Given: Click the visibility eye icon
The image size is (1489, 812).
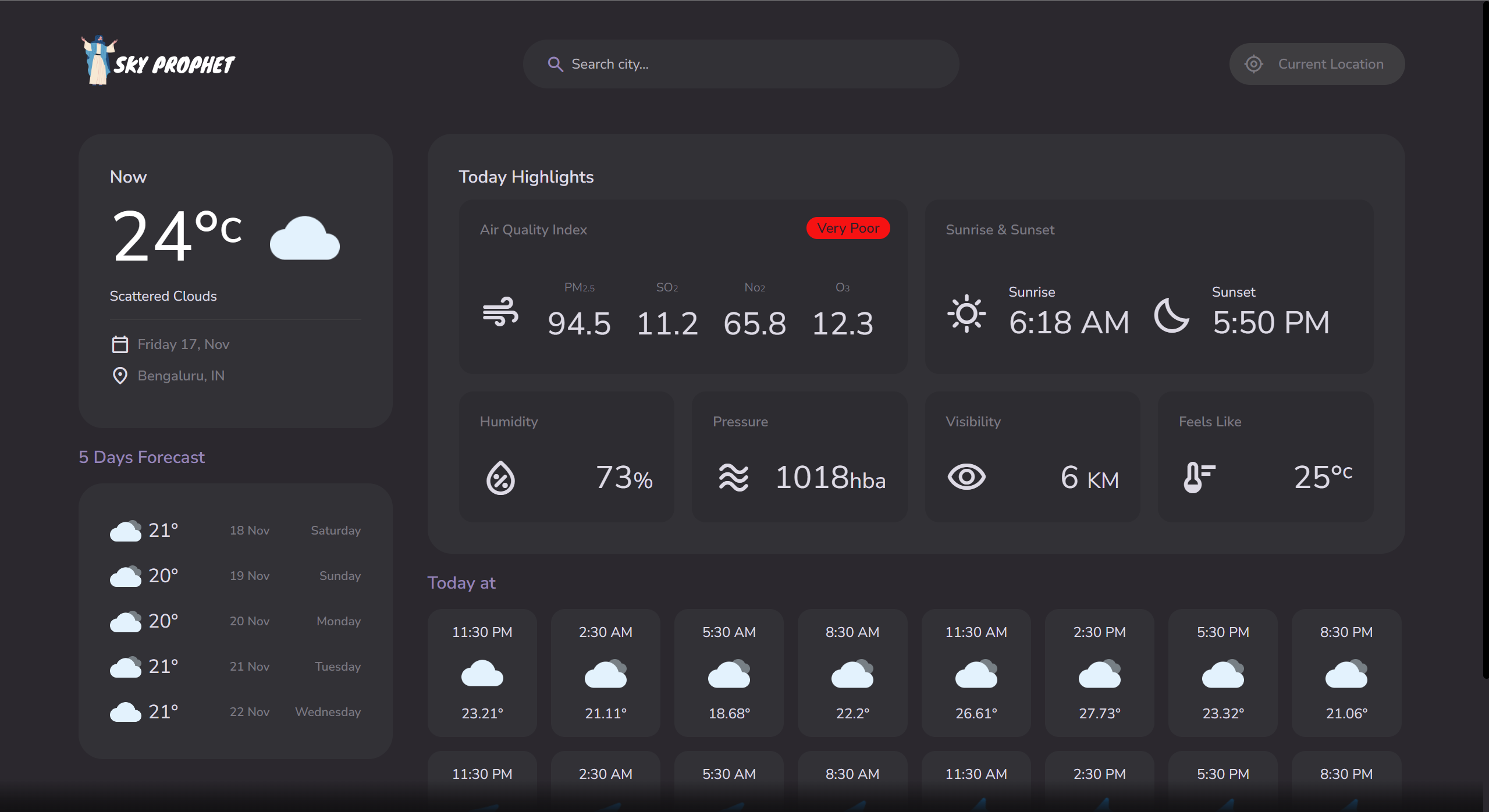Looking at the screenshot, I should pyautogui.click(x=966, y=477).
